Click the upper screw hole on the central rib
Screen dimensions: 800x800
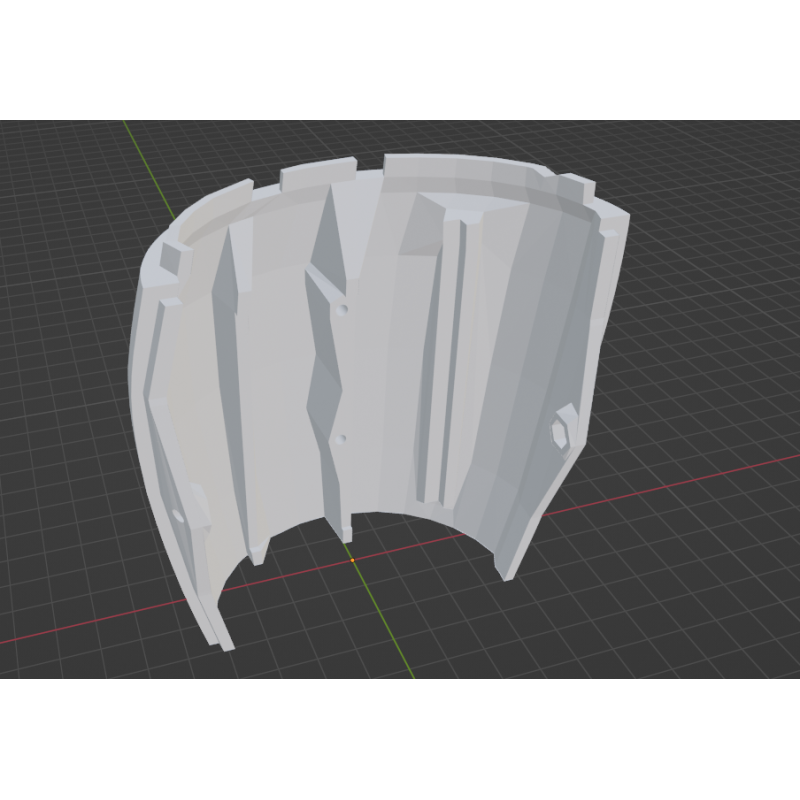(x=343, y=311)
